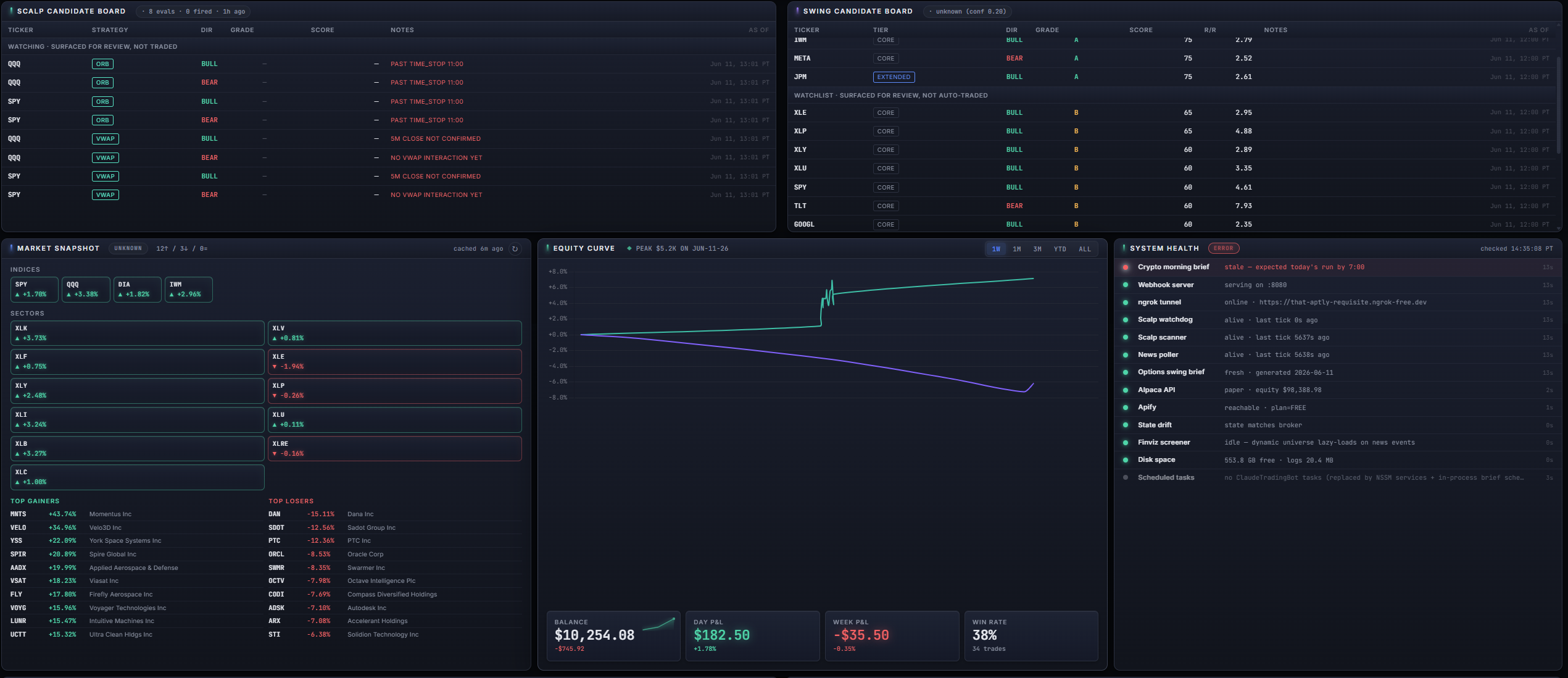Click the ERROR badge in System Health
The width and height of the screenshot is (1568, 678).
point(1223,248)
